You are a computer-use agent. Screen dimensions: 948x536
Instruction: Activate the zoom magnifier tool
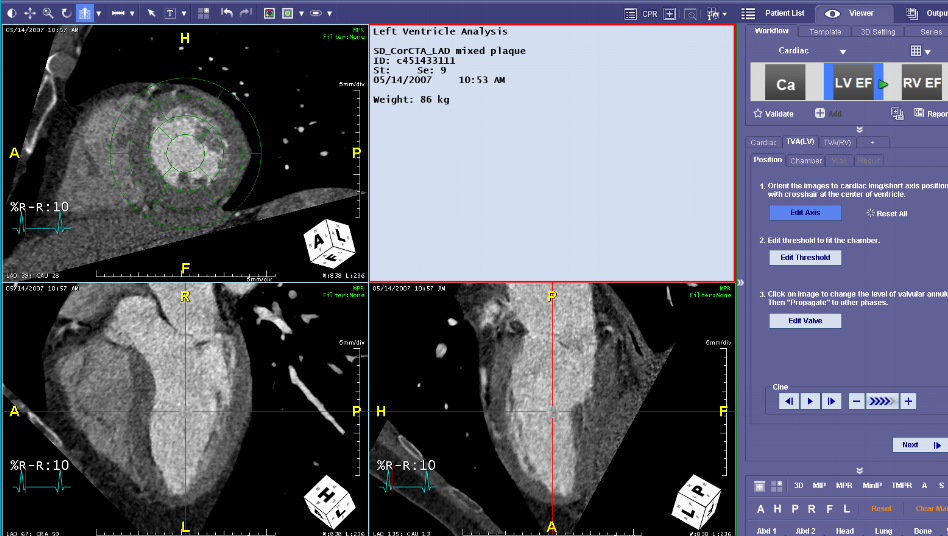pyautogui.click(x=48, y=13)
